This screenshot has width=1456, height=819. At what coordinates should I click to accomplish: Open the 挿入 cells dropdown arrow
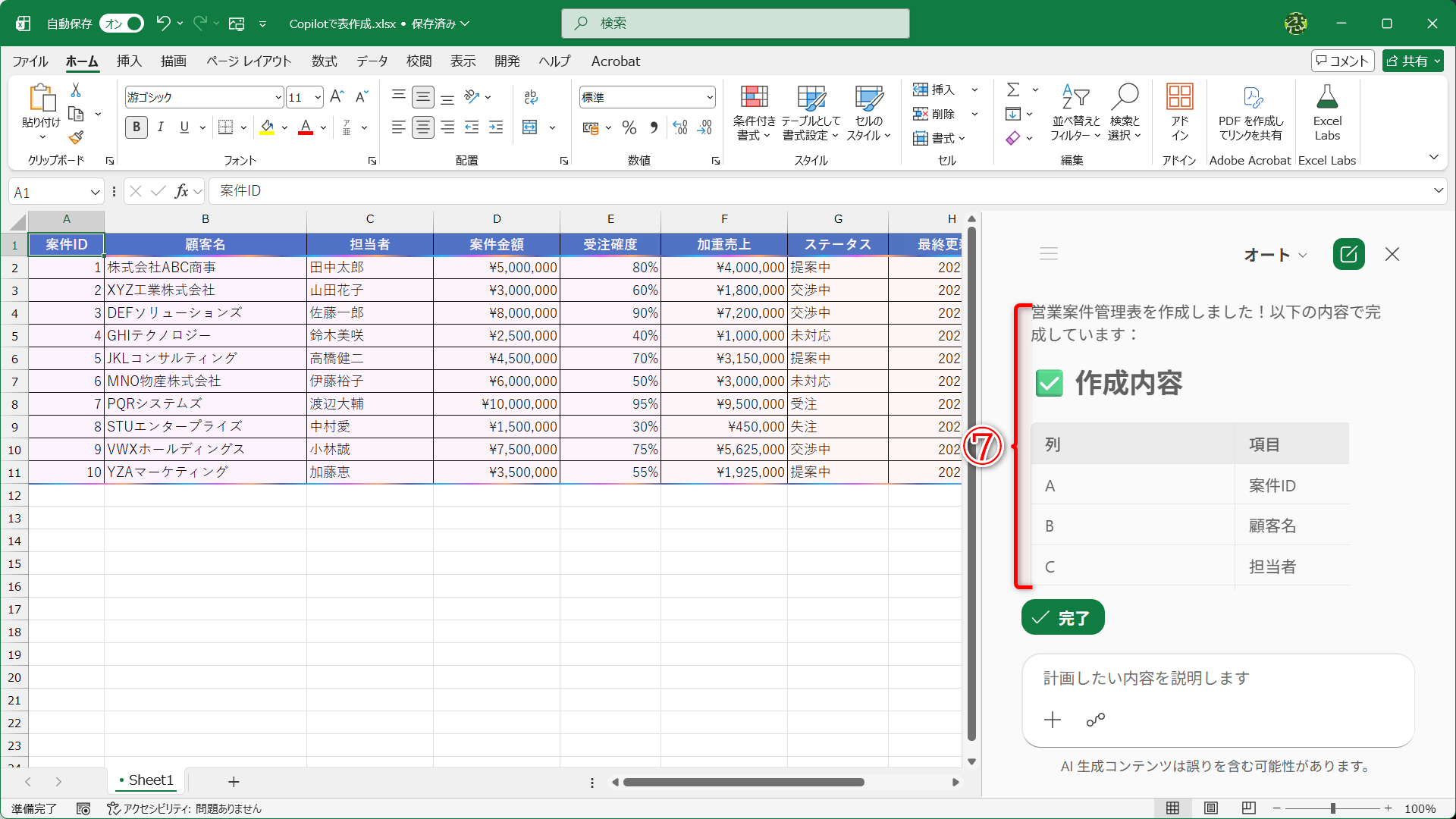[975, 89]
